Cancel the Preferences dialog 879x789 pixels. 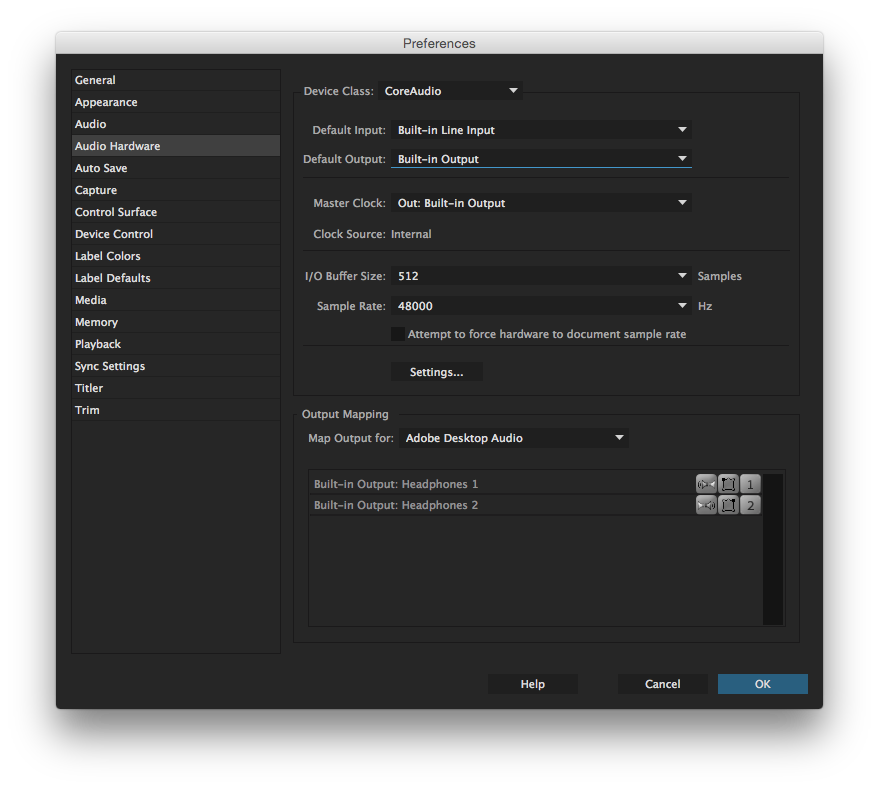[x=663, y=684]
